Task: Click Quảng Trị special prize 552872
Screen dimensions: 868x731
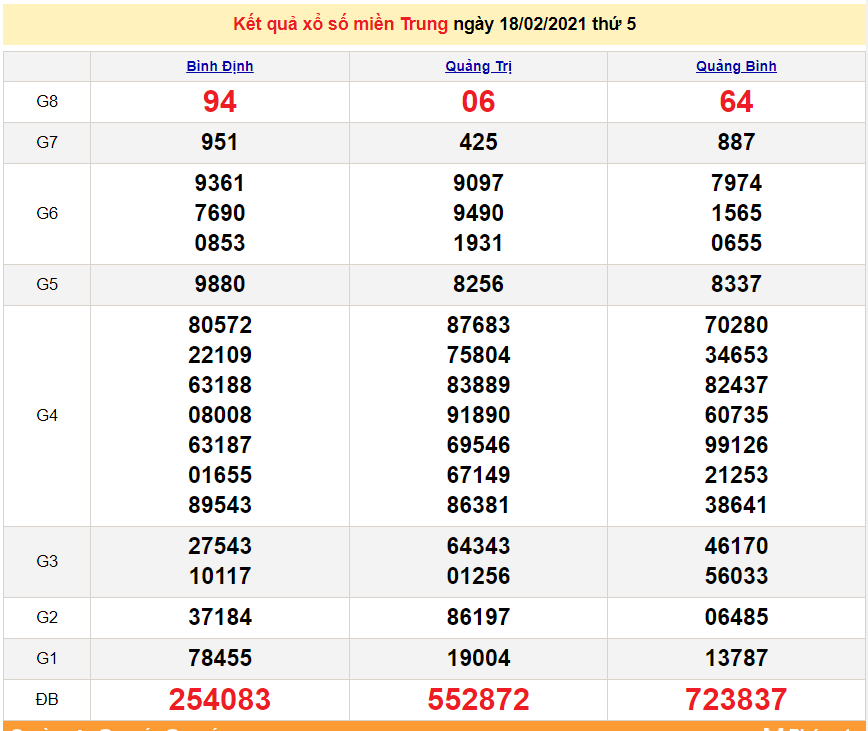Action: 478,699
